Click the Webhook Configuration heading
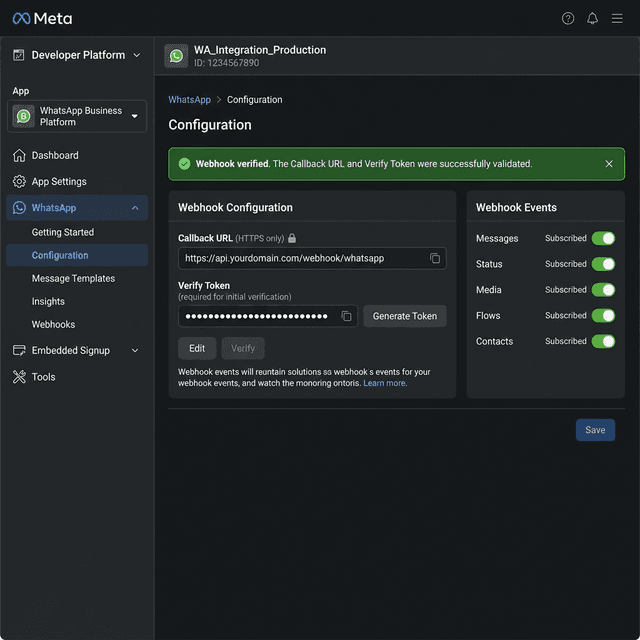The height and width of the screenshot is (640, 640). tap(236, 207)
